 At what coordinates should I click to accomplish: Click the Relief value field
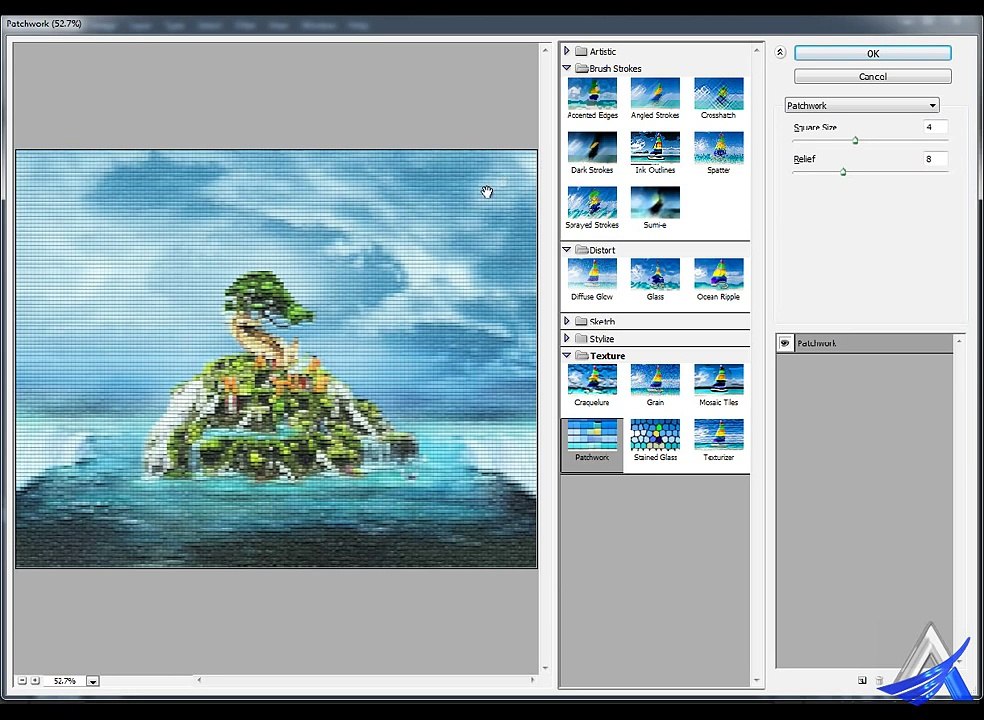point(935,159)
